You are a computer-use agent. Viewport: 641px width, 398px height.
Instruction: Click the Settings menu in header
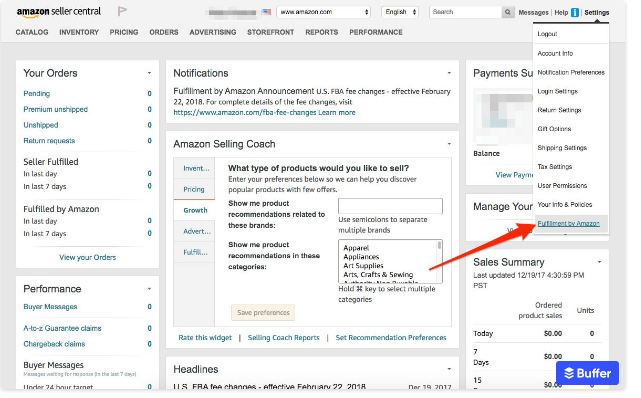[596, 13]
